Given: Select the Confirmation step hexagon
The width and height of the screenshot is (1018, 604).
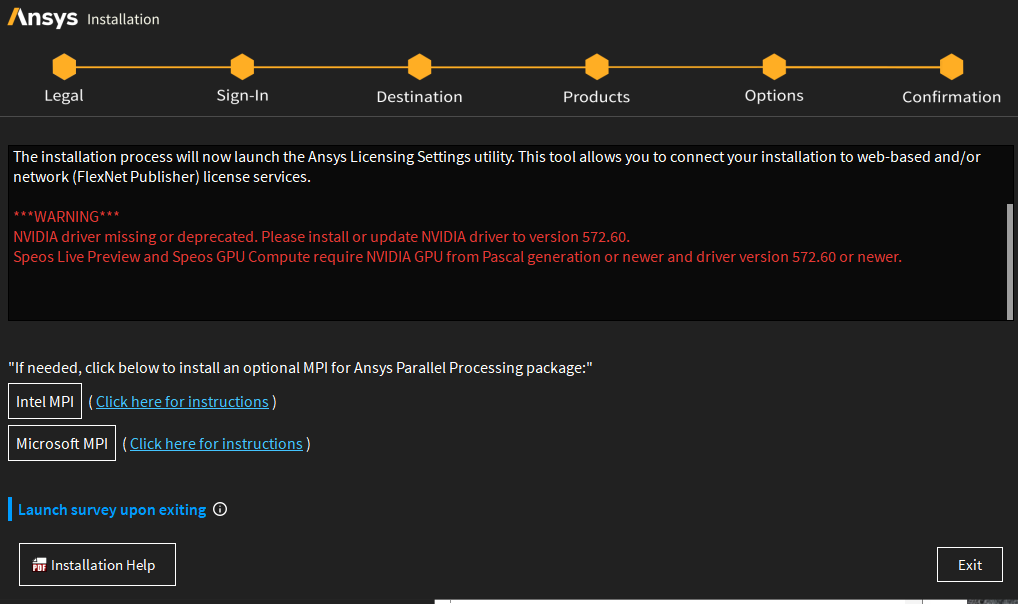Looking at the screenshot, I should point(951,67).
